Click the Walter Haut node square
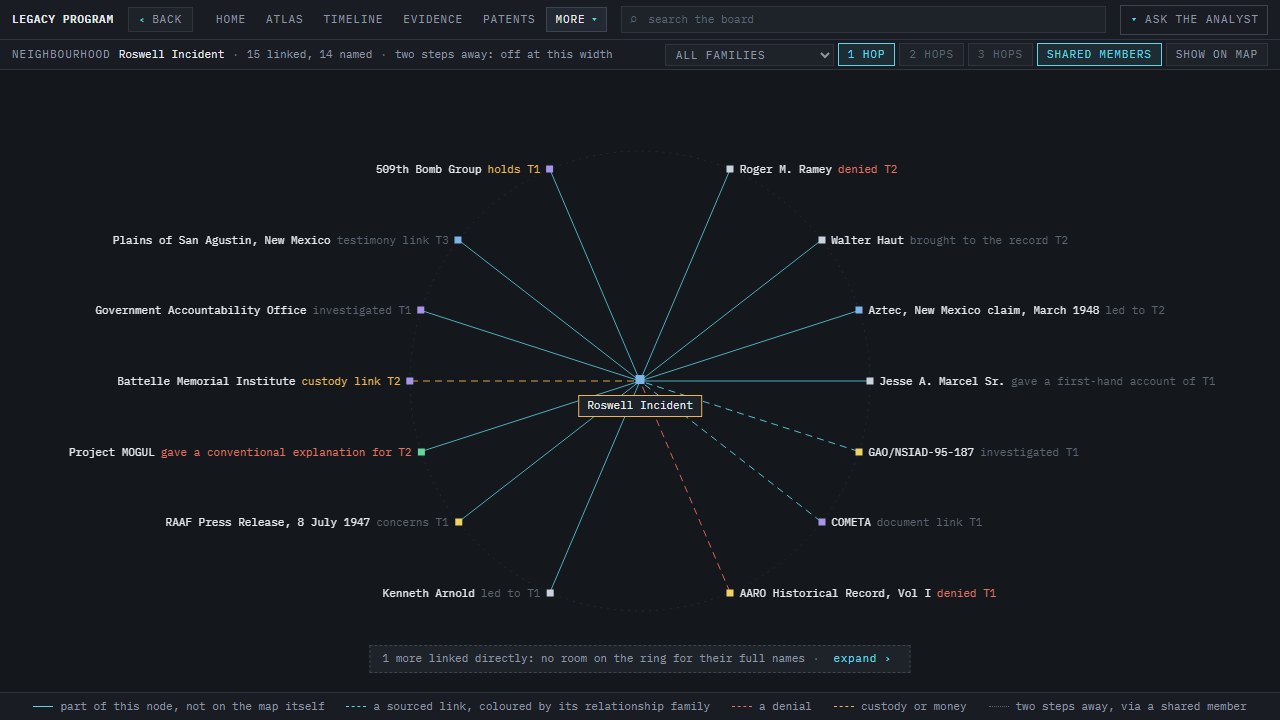Image resolution: width=1280 pixels, height=720 pixels. click(822, 240)
